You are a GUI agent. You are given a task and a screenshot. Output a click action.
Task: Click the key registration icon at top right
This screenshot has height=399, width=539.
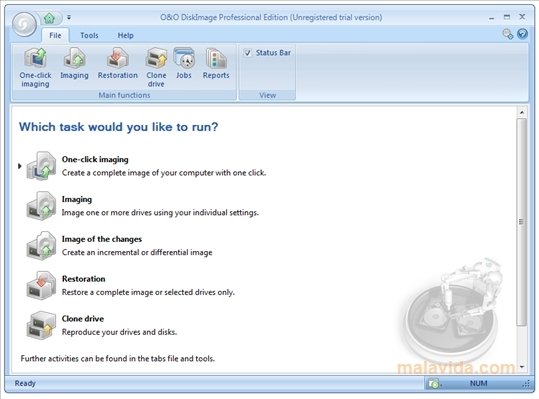507,34
